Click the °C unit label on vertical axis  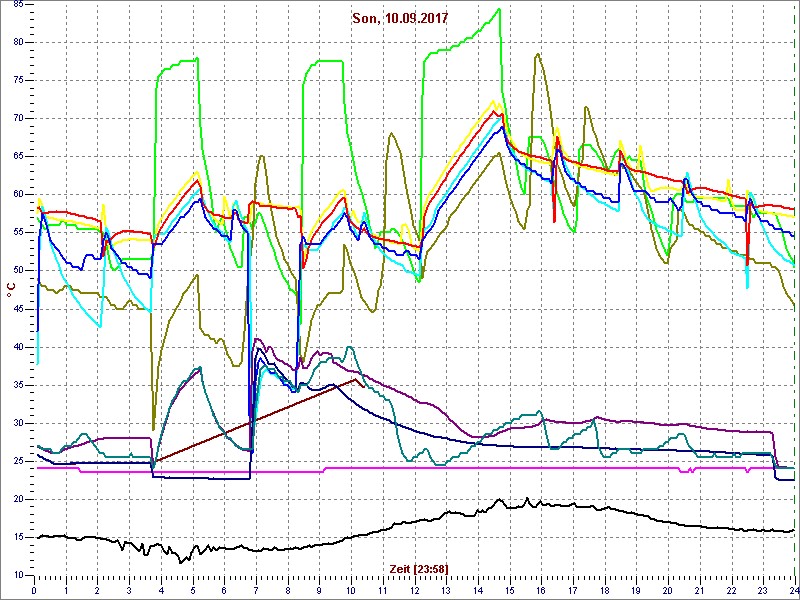point(11,289)
